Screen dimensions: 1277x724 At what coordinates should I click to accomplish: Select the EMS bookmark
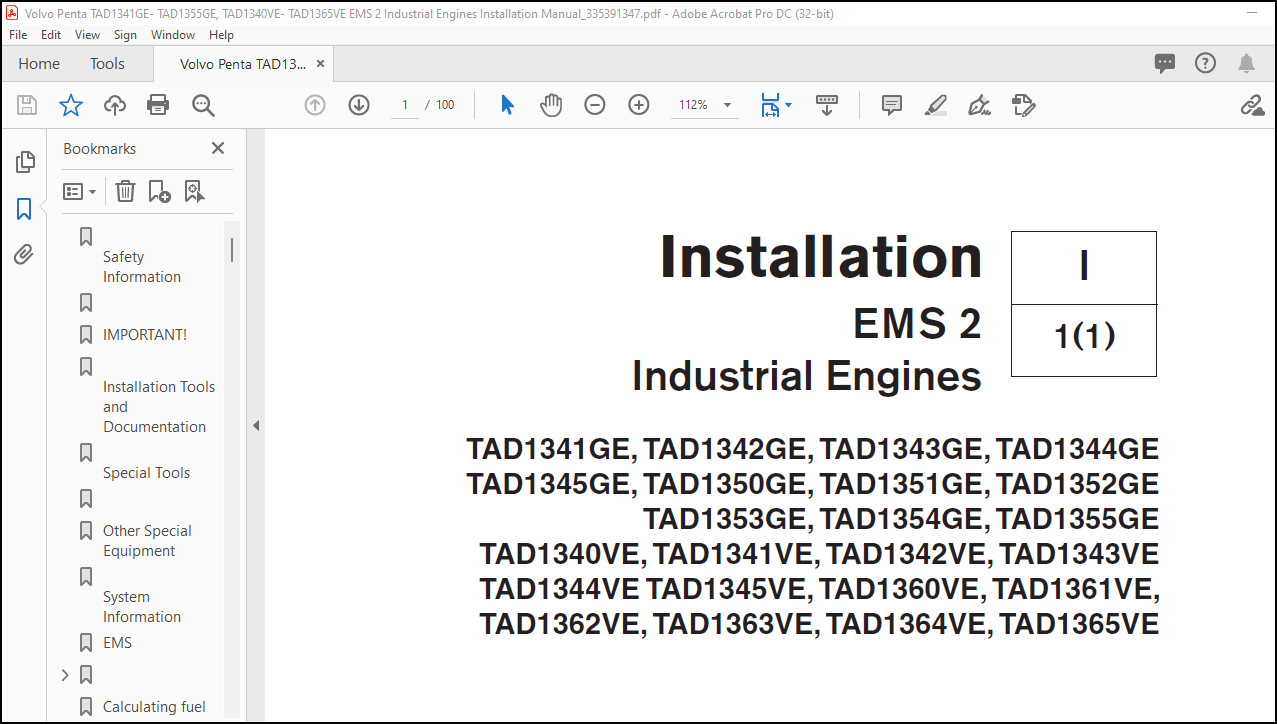click(x=117, y=643)
